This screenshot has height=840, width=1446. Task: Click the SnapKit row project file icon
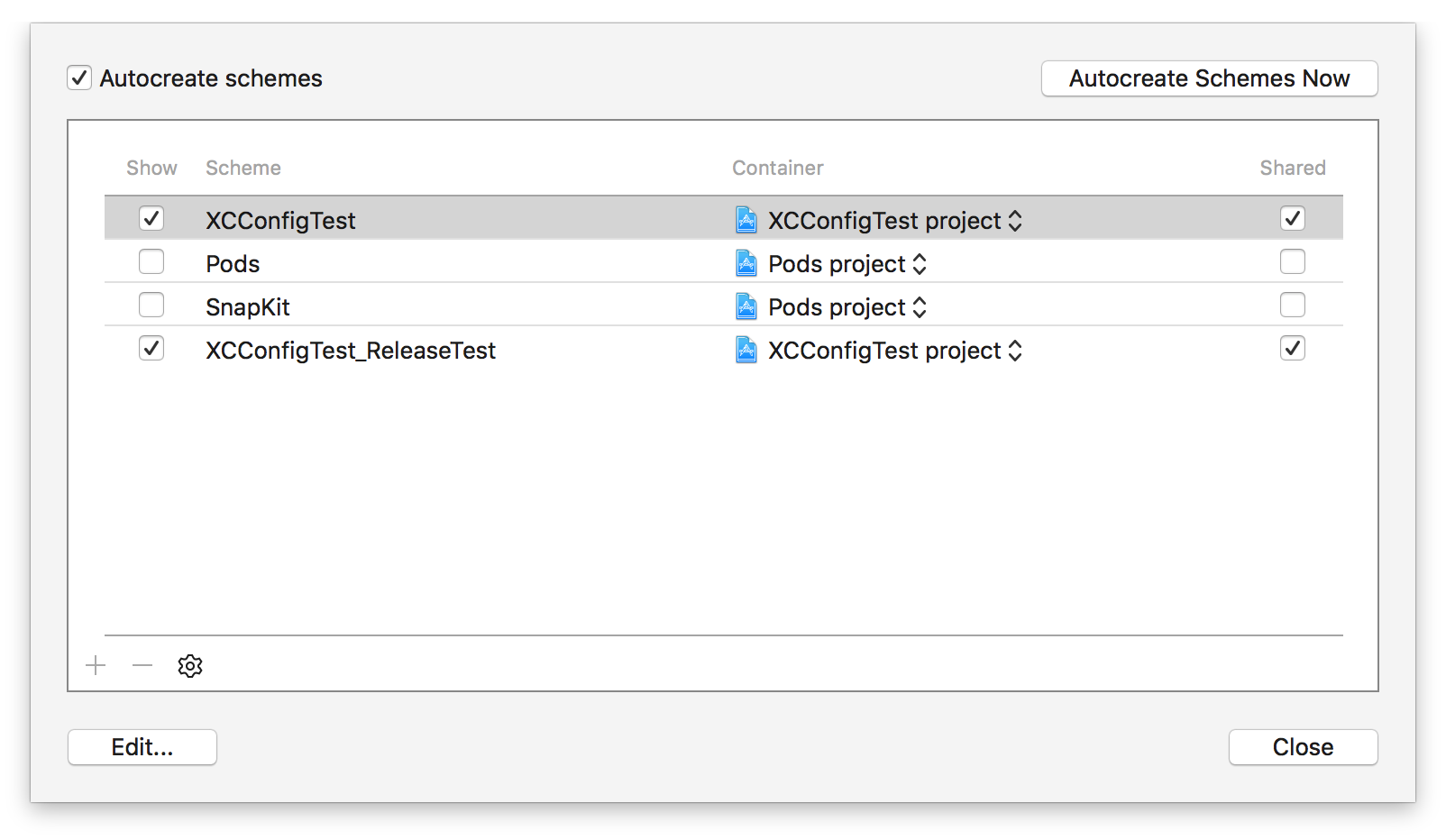pyautogui.click(x=746, y=306)
